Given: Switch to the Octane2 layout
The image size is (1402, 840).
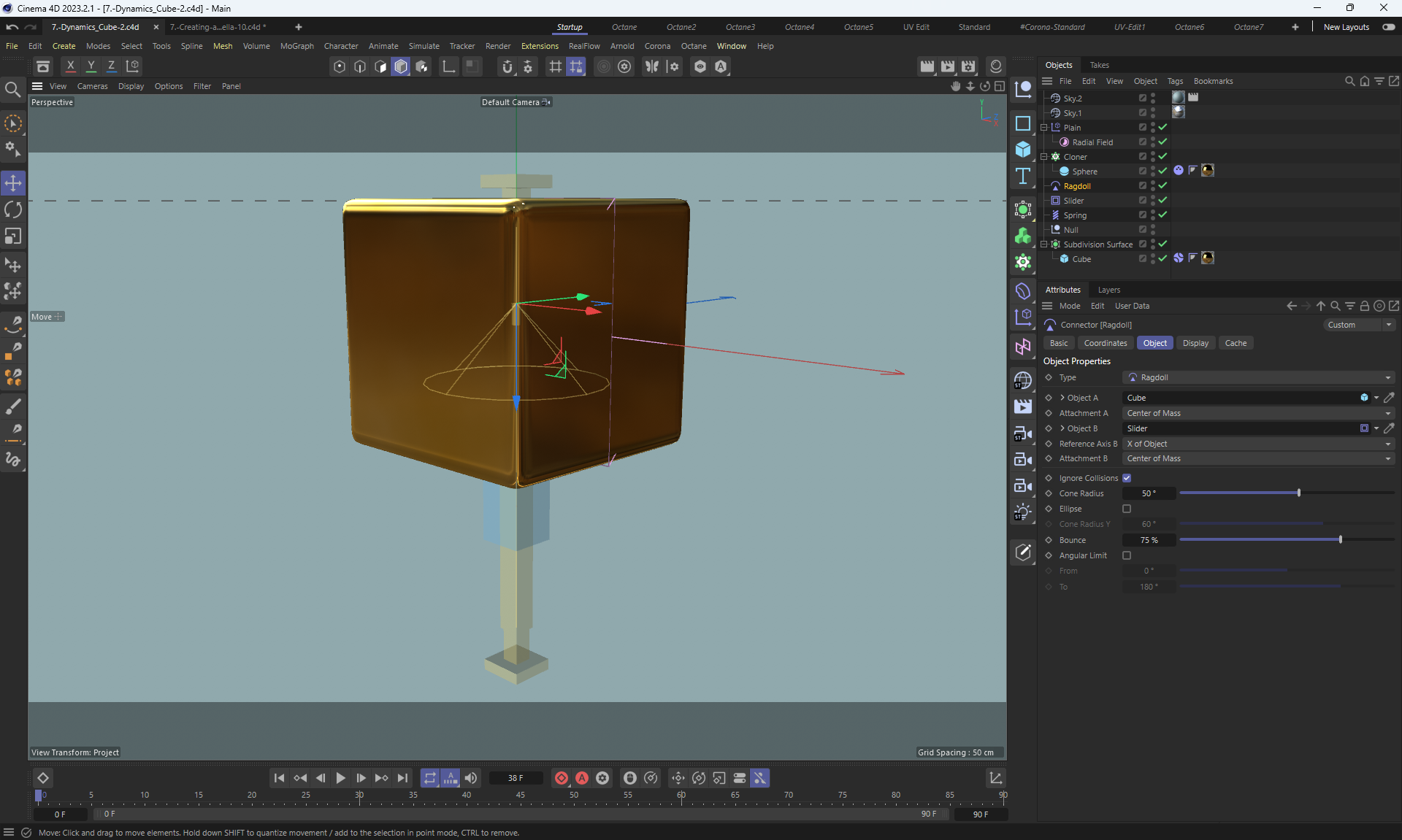Looking at the screenshot, I should [x=681, y=27].
